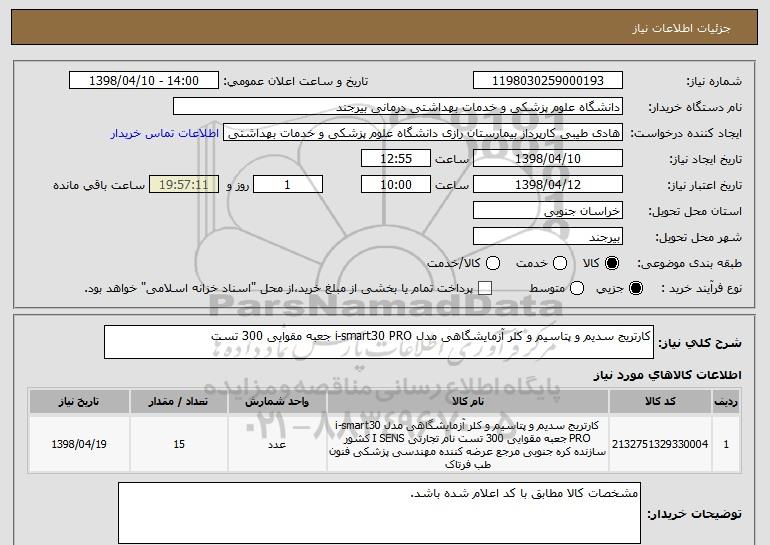
Task: Click the delivery city field بیرجند
Action: click(548, 237)
